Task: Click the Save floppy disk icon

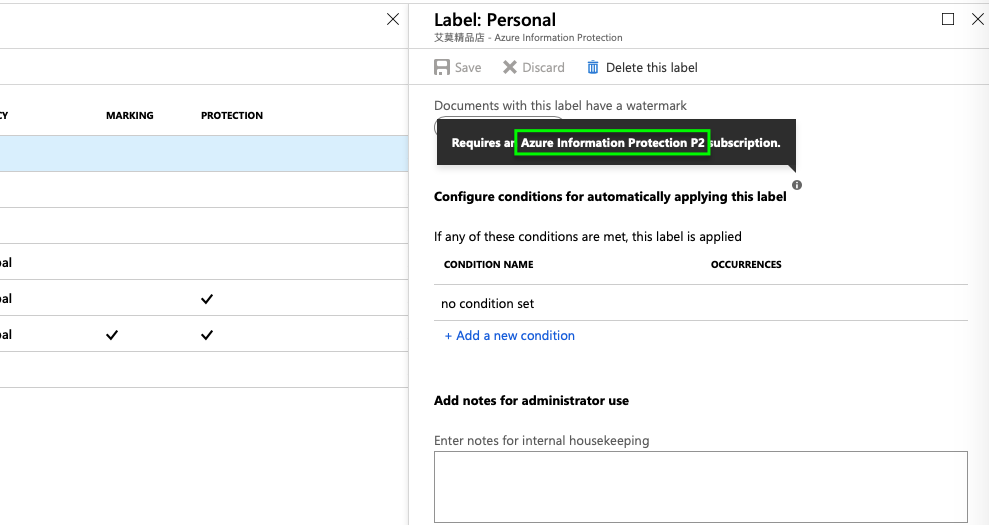Action: 442,68
